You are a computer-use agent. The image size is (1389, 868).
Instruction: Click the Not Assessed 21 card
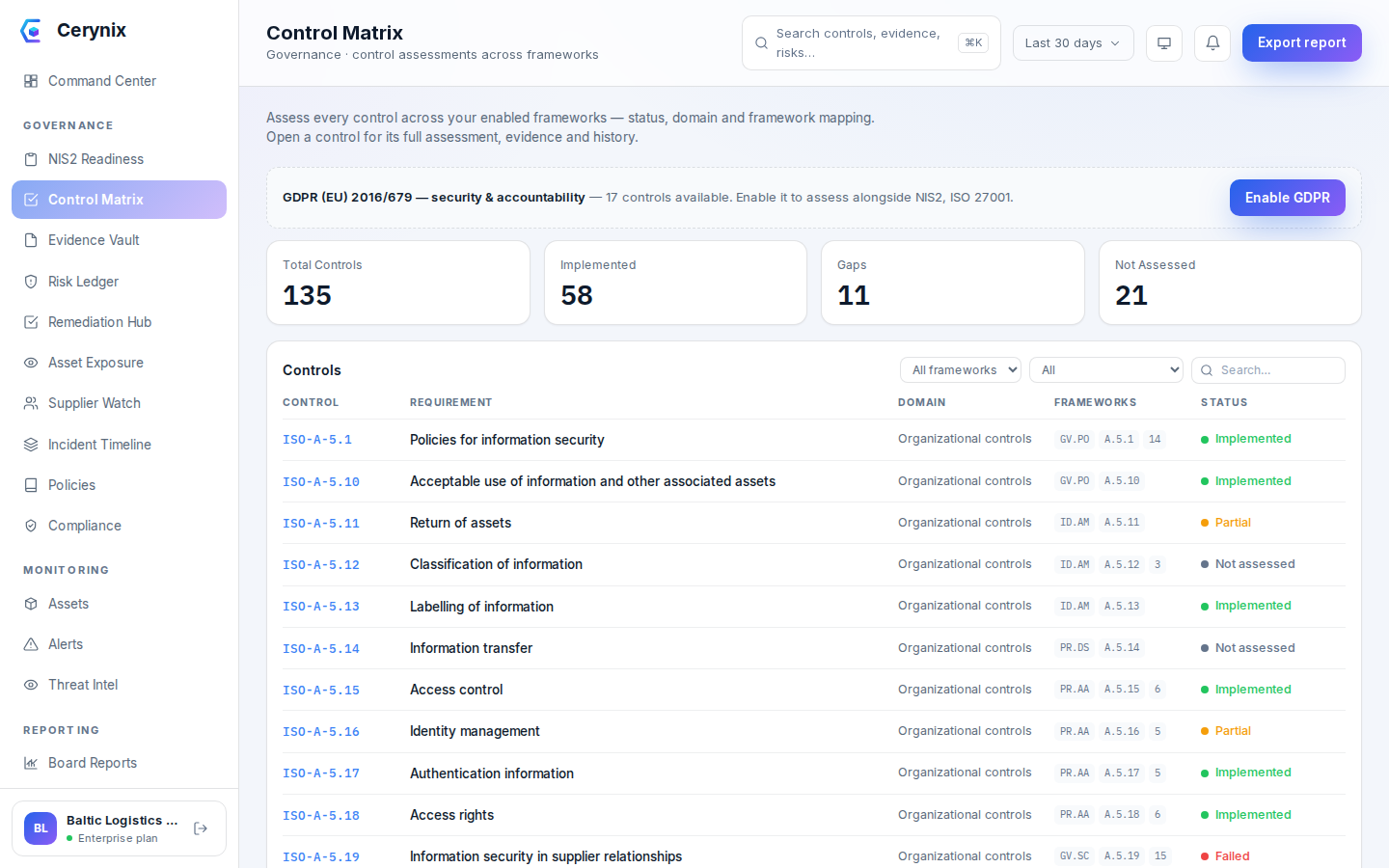(x=1230, y=283)
